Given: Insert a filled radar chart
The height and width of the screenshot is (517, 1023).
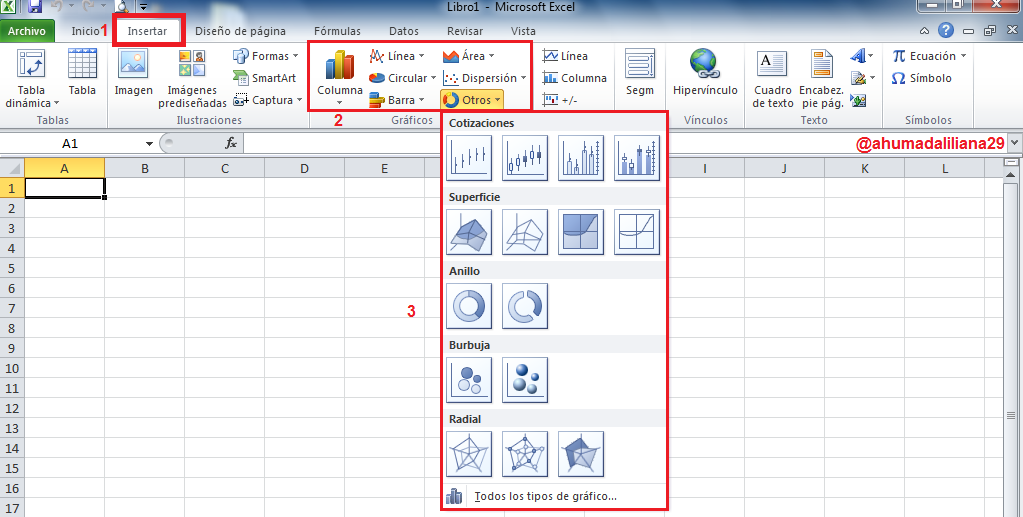Looking at the screenshot, I should pyautogui.click(x=581, y=454).
